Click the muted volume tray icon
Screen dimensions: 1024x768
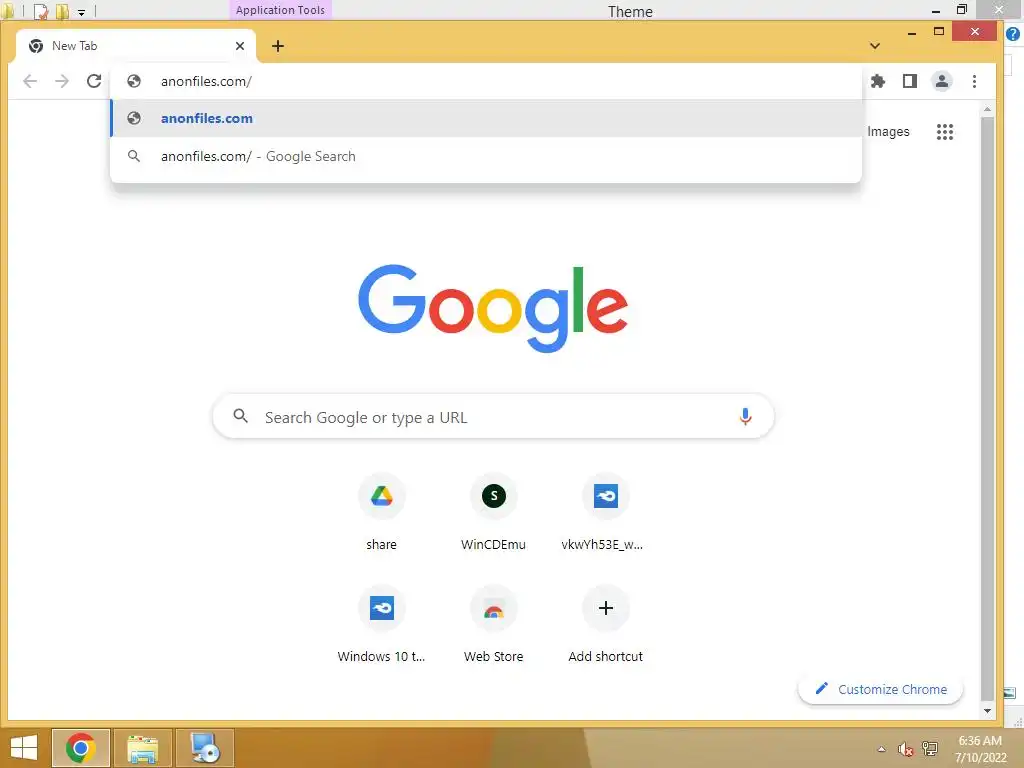905,749
